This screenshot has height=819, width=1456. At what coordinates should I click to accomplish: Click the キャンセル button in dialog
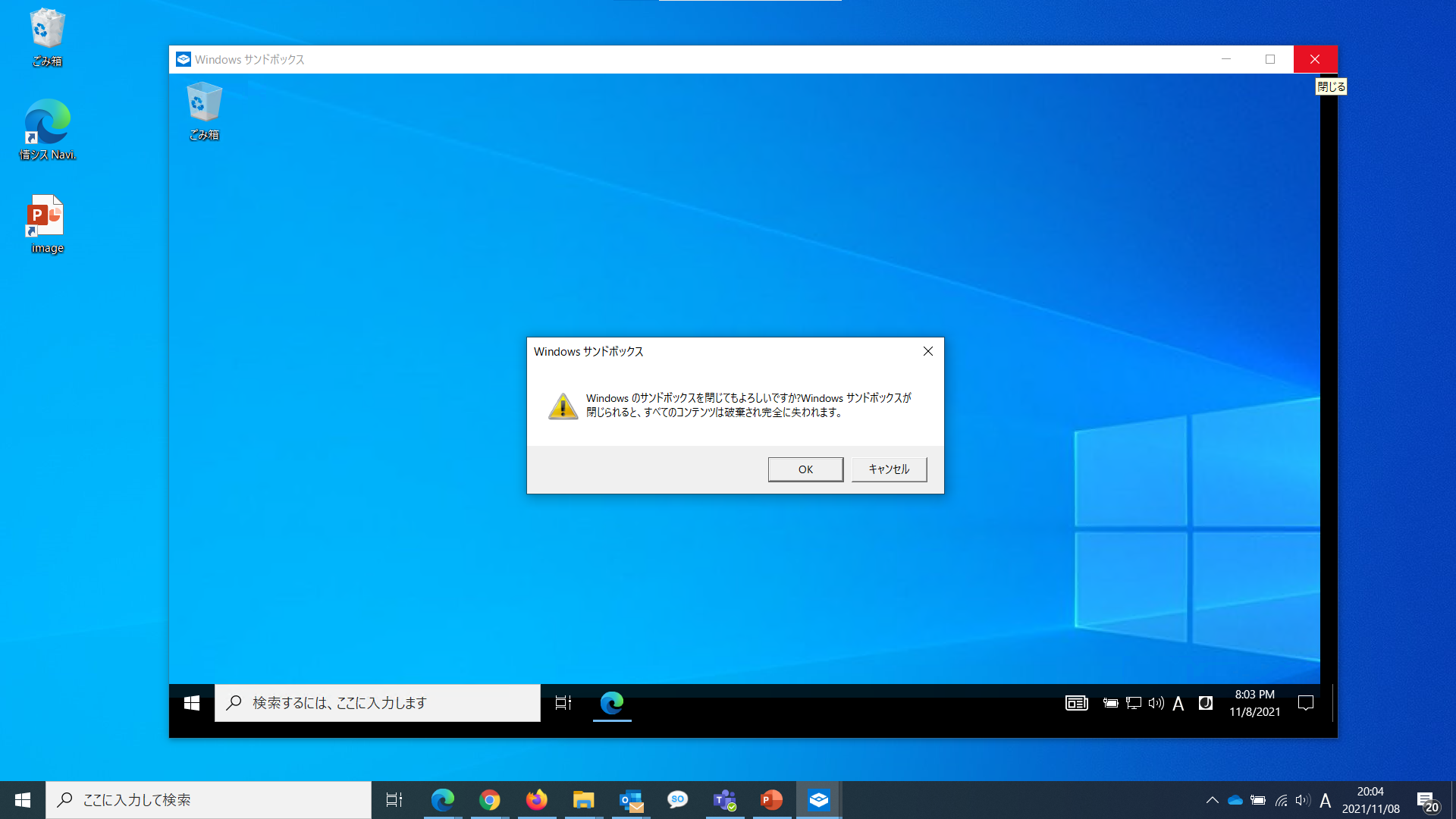tap(889, 469)
